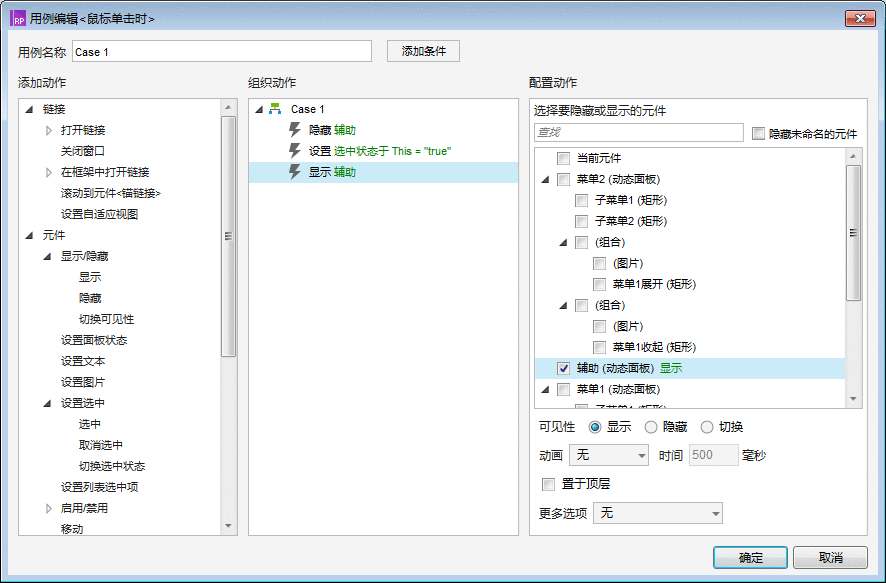The height and width of the screenshot is (583, 886).
Task: Check the 菜单1 (动态面板) checkbox
Action: [563, 389]
